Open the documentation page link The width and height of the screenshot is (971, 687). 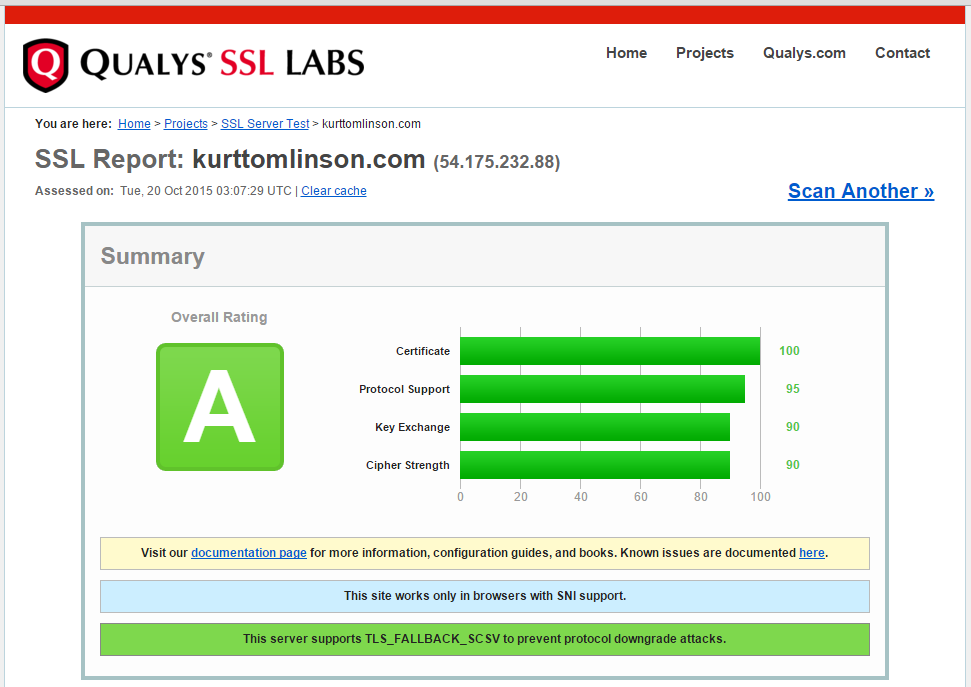249,553
